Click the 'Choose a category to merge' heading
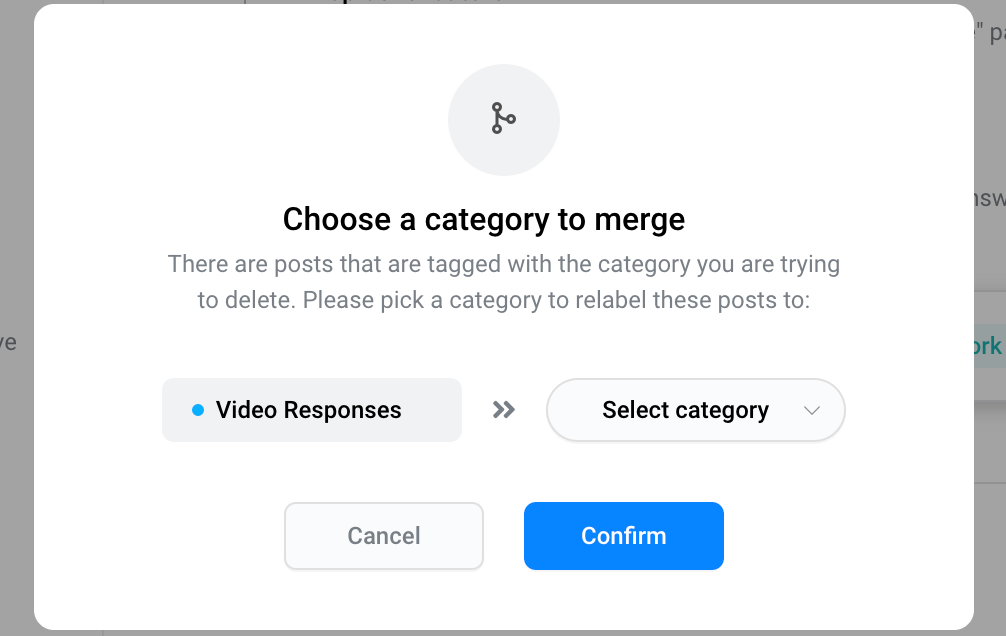 [x=484, y=219]
